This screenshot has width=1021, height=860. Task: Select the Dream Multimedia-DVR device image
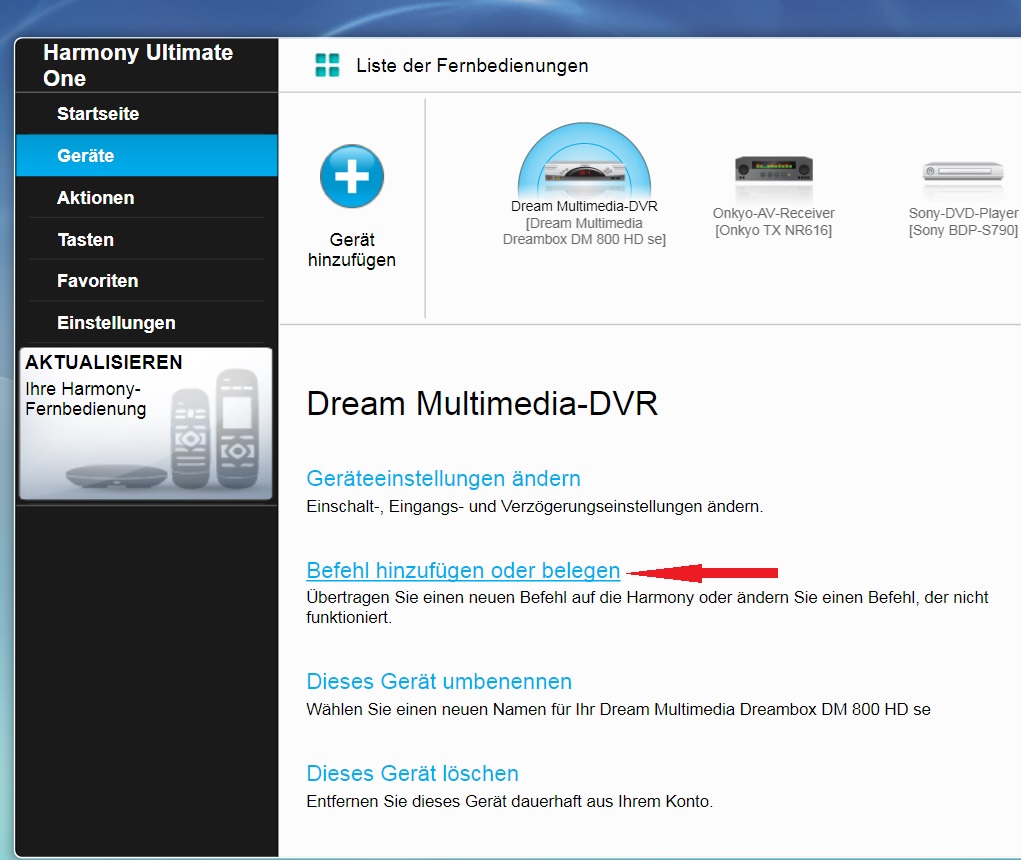pyautogui.click(x=584, y=168)
